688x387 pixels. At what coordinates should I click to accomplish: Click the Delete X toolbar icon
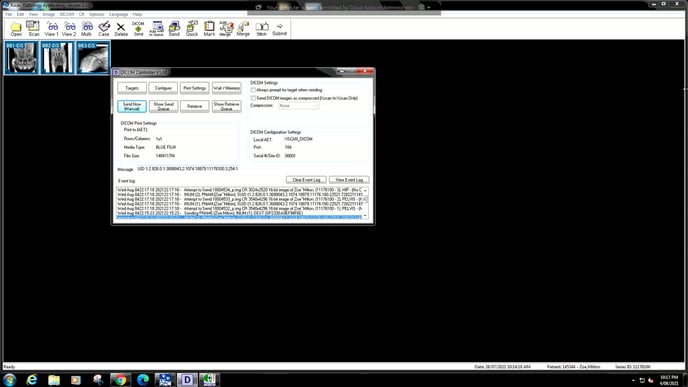(121, 29)
